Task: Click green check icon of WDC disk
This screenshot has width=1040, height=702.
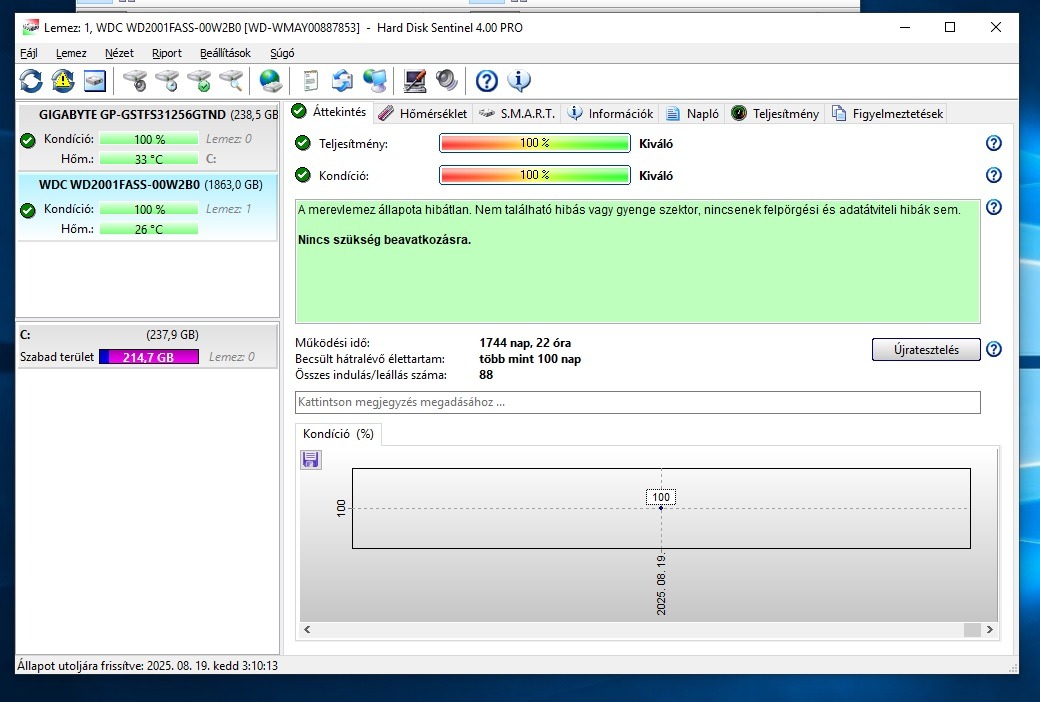Action: point(28,210)
